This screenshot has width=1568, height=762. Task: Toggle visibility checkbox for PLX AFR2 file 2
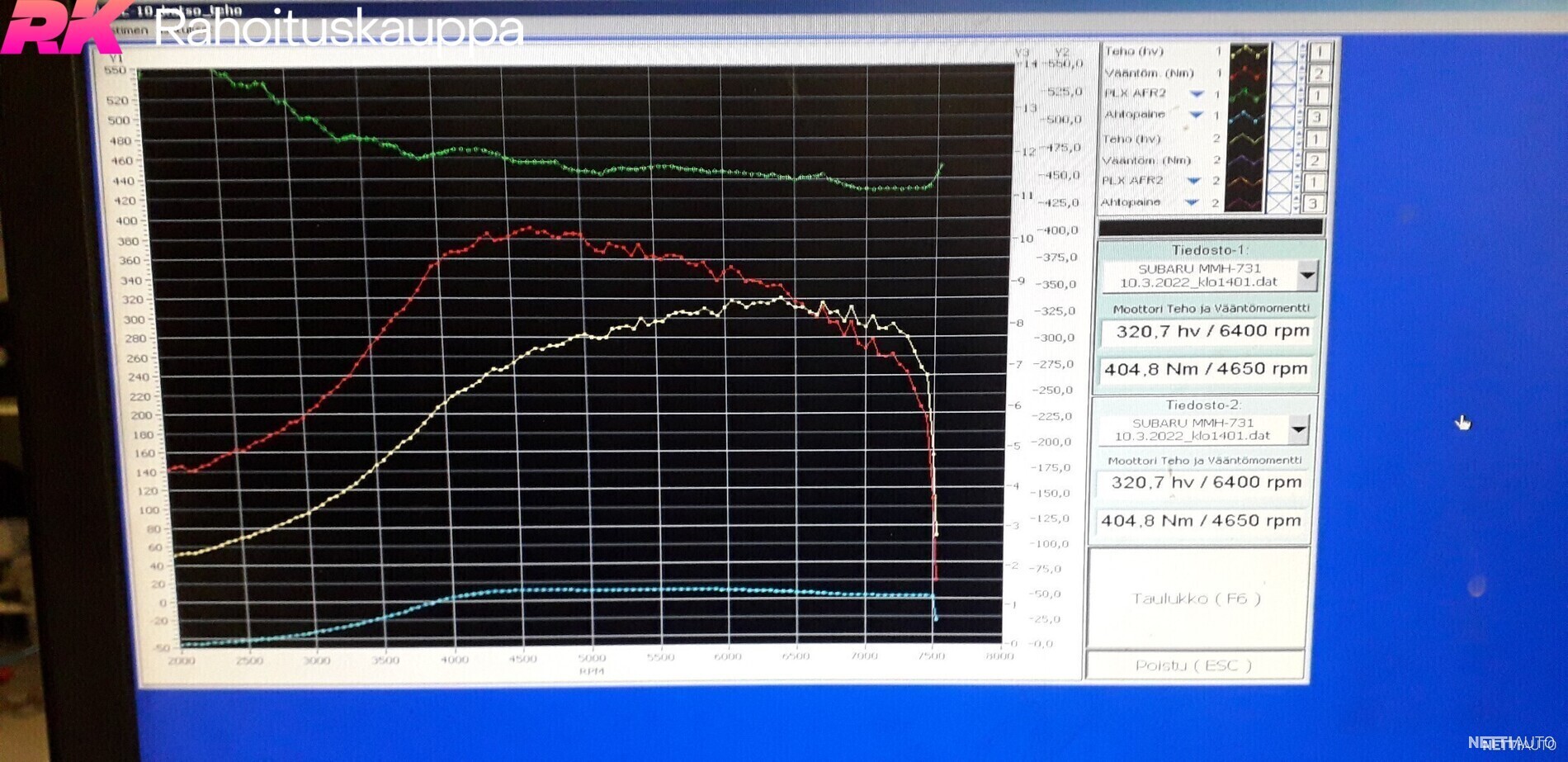click(x=1280, y=182)
